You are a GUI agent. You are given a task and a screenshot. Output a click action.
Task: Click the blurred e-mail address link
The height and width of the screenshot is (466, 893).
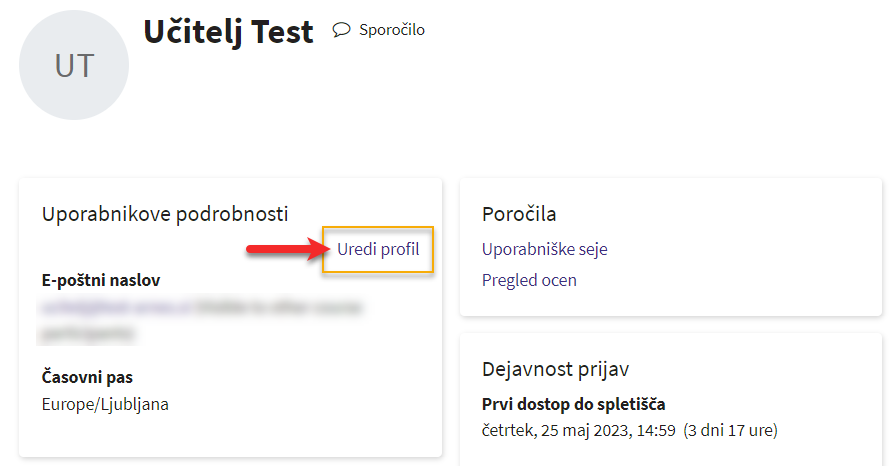117,307
